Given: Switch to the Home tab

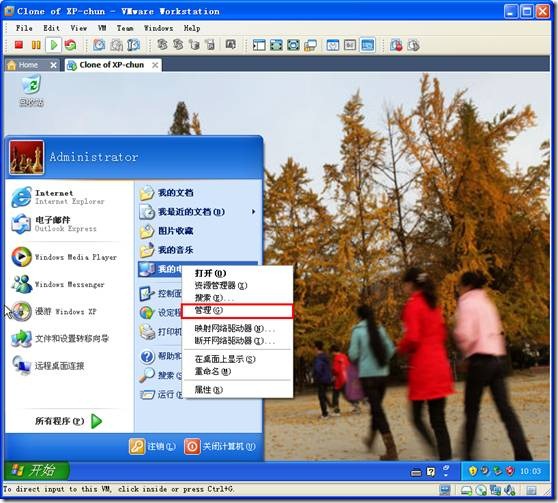Looking at the screenshot, I should click(28, 65).
